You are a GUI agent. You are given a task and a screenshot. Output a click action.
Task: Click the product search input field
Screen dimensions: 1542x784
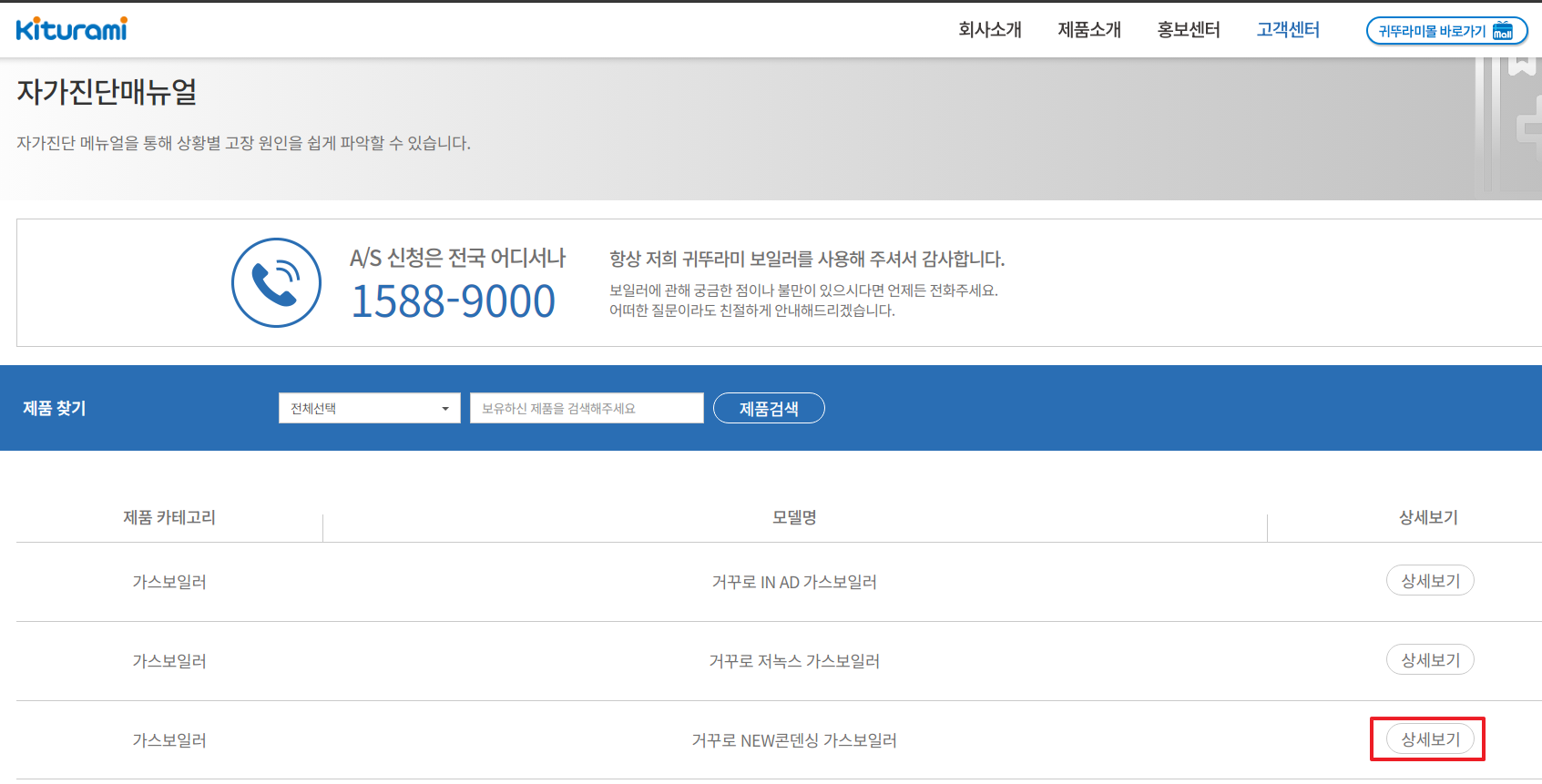587,408
